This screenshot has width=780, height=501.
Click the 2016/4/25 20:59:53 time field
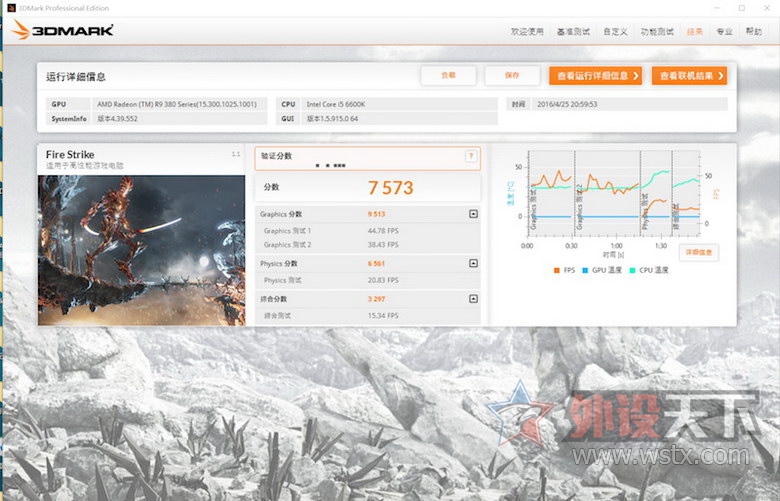click(629, 104)
